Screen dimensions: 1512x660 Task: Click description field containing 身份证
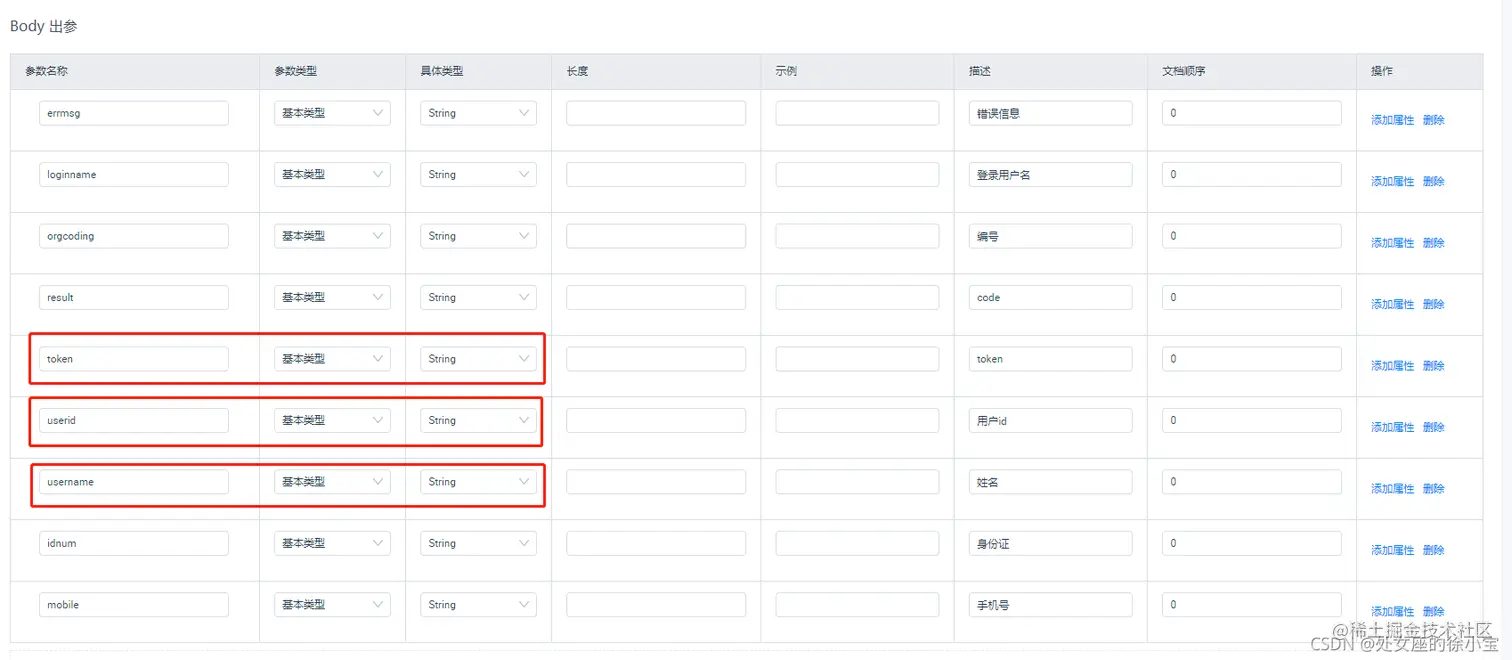tap(1050, 543)
